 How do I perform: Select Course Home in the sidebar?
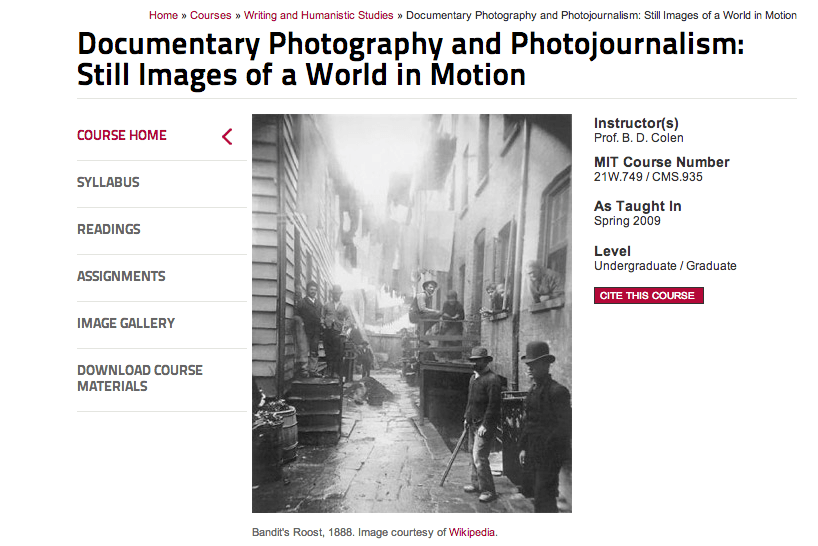[x=122, y=136]
